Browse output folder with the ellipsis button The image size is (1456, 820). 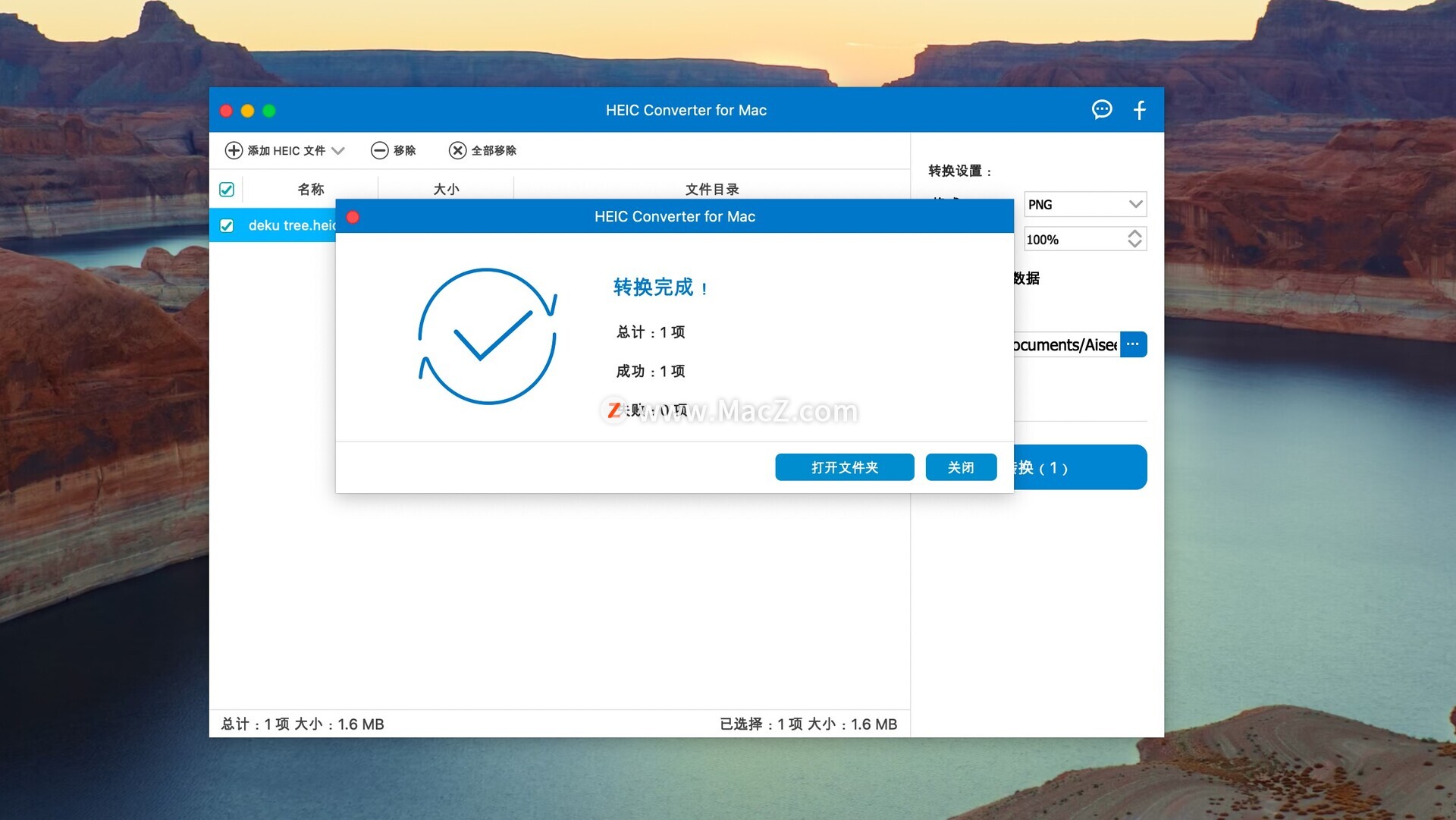[x=1133, y=344]
